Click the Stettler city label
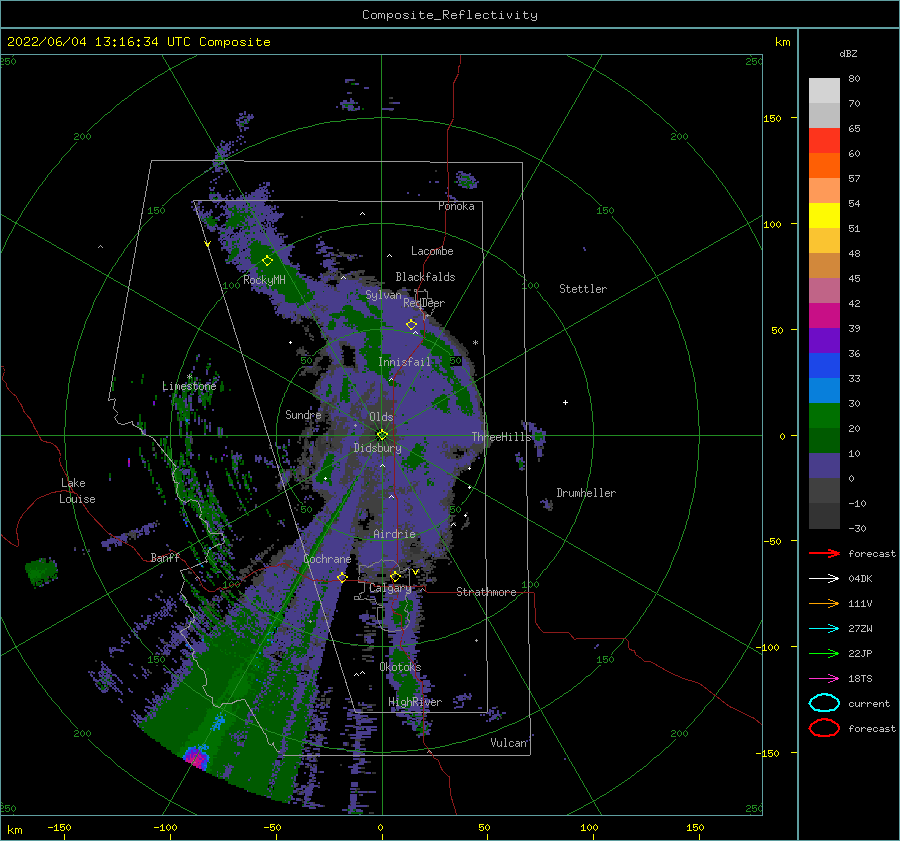This screenshot has height=841, width=900. (583, 289)
